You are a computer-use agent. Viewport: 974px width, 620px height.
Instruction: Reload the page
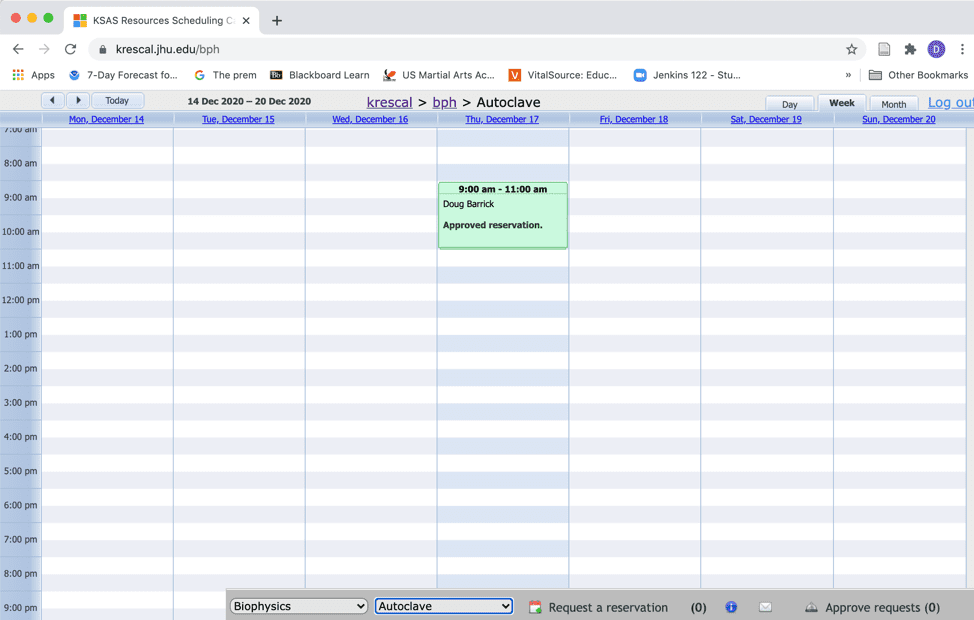70,49
